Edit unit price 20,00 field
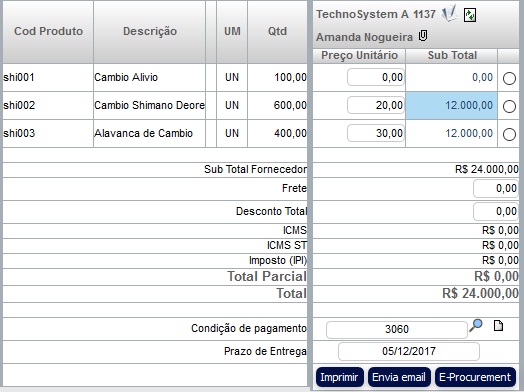The width and height of the screenshot is (524, 392). click(376, 105)
